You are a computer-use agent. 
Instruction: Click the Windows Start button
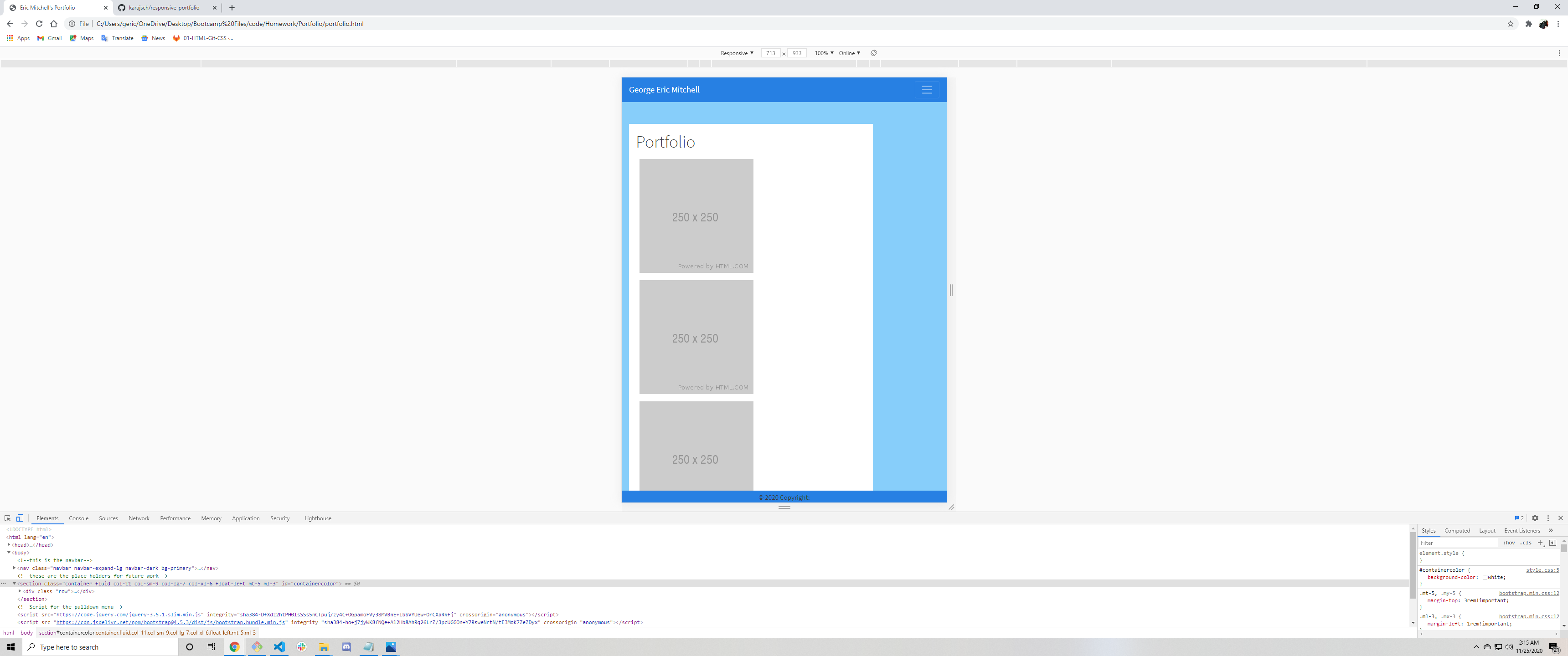[10, 646]
